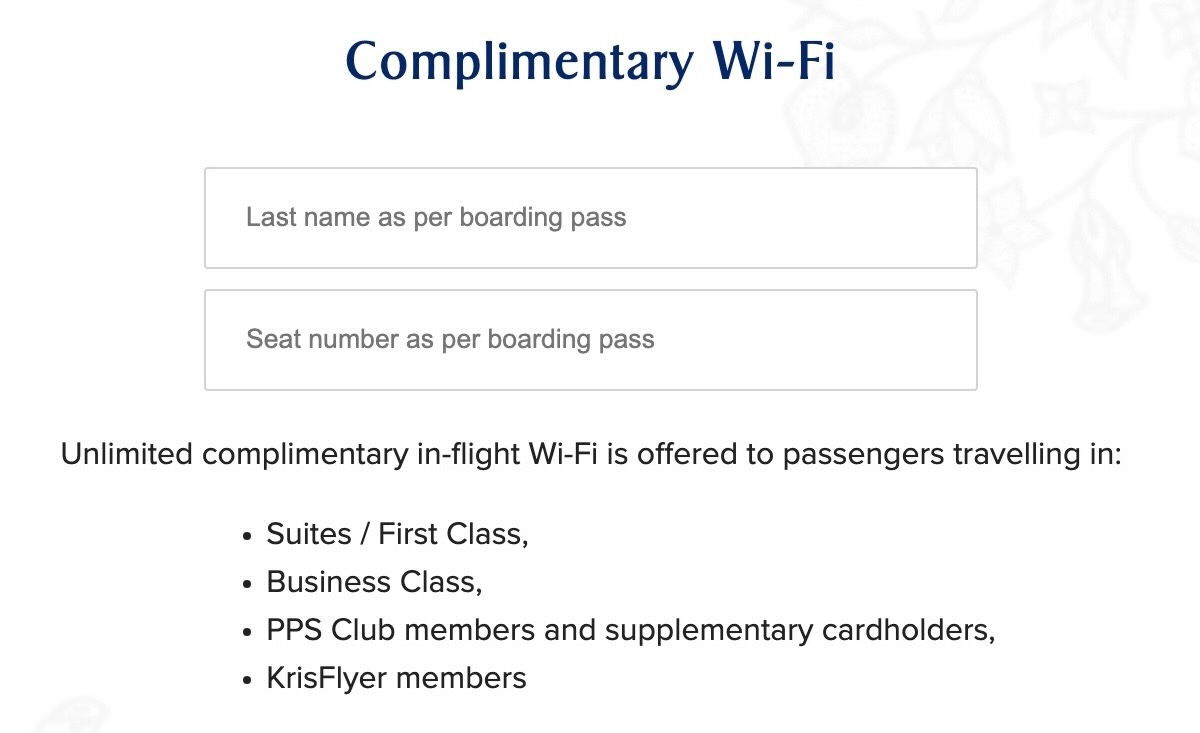Click the word "Complimentary" in the heading
Image resolution: width=1200 pixels, height=733 pixels.
pyautogui.click(x=518, y=62)
